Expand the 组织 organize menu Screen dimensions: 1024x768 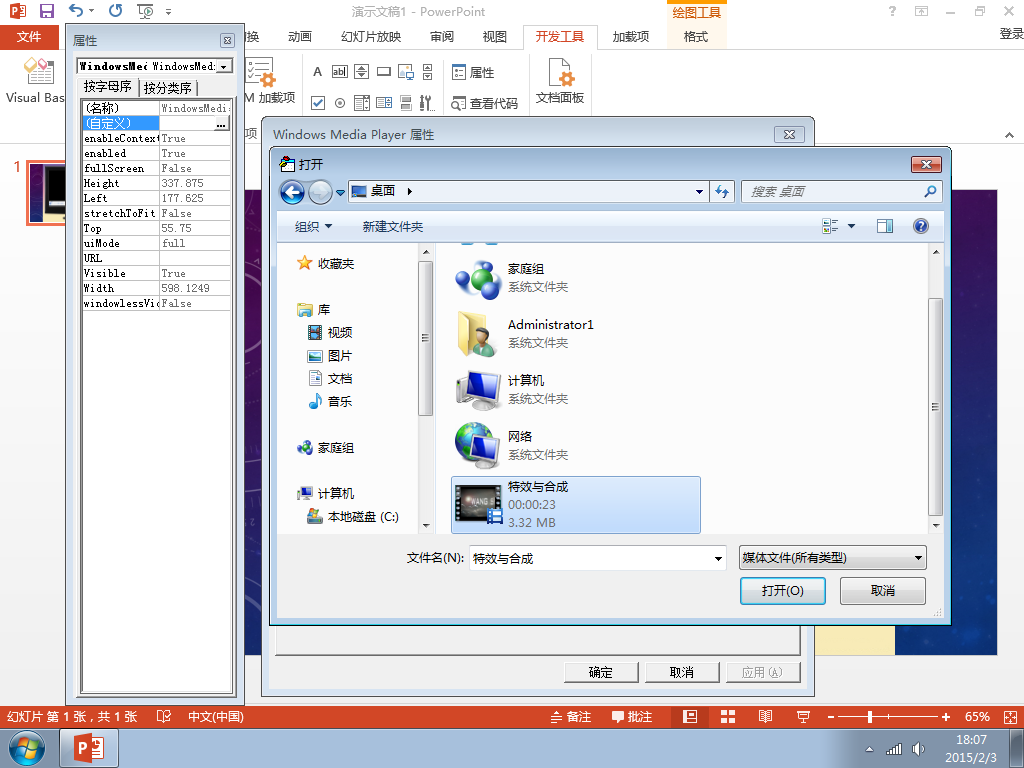point(313,226)
